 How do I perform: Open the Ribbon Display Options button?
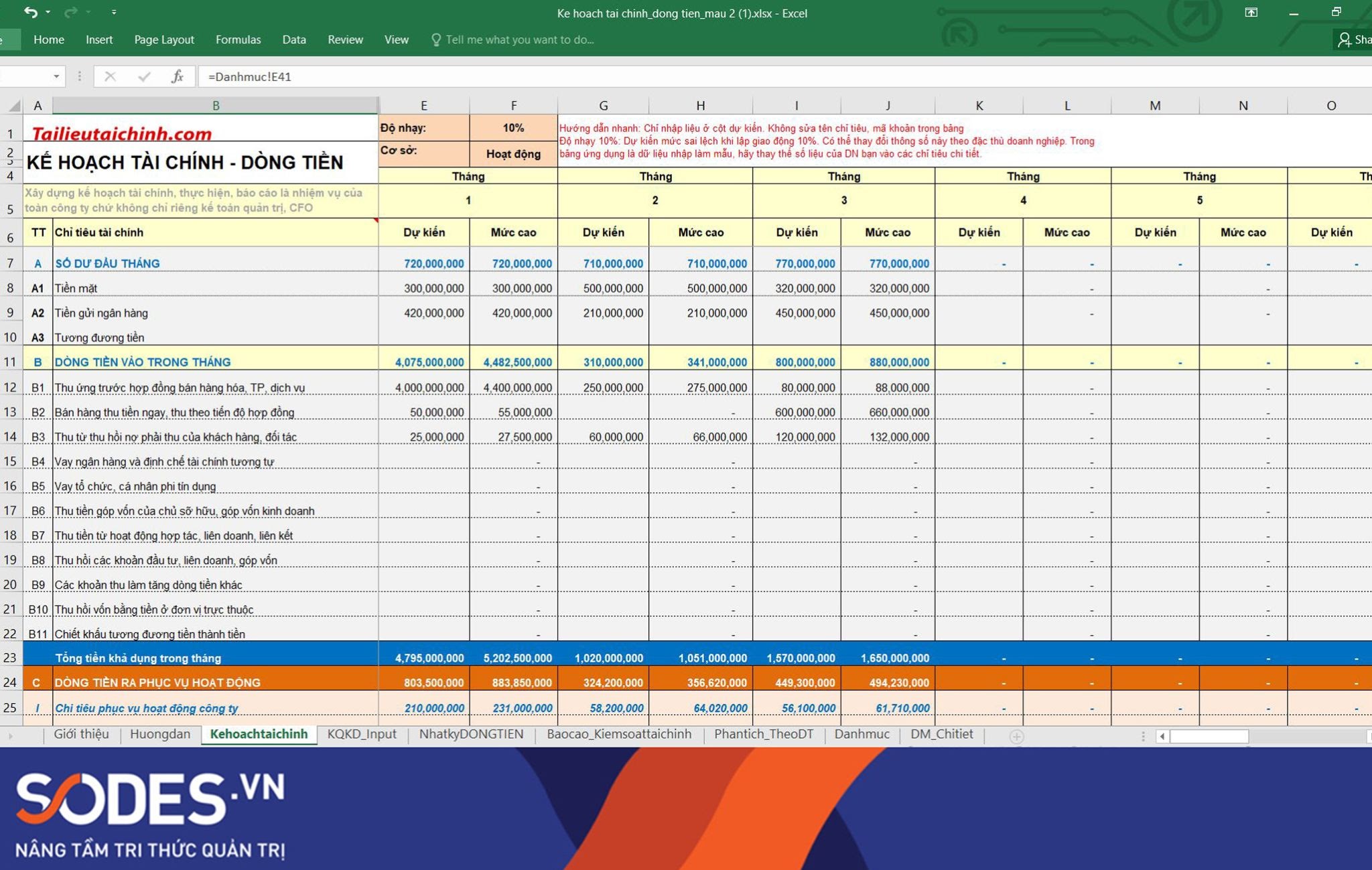point(1251,12)
